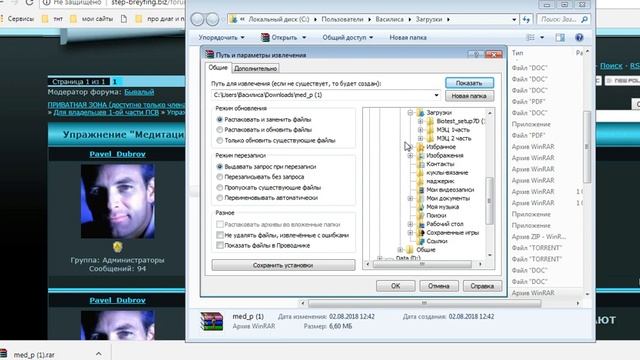
Task: Select Распаковать и обновить файлы option
Action: coord(220,130)
